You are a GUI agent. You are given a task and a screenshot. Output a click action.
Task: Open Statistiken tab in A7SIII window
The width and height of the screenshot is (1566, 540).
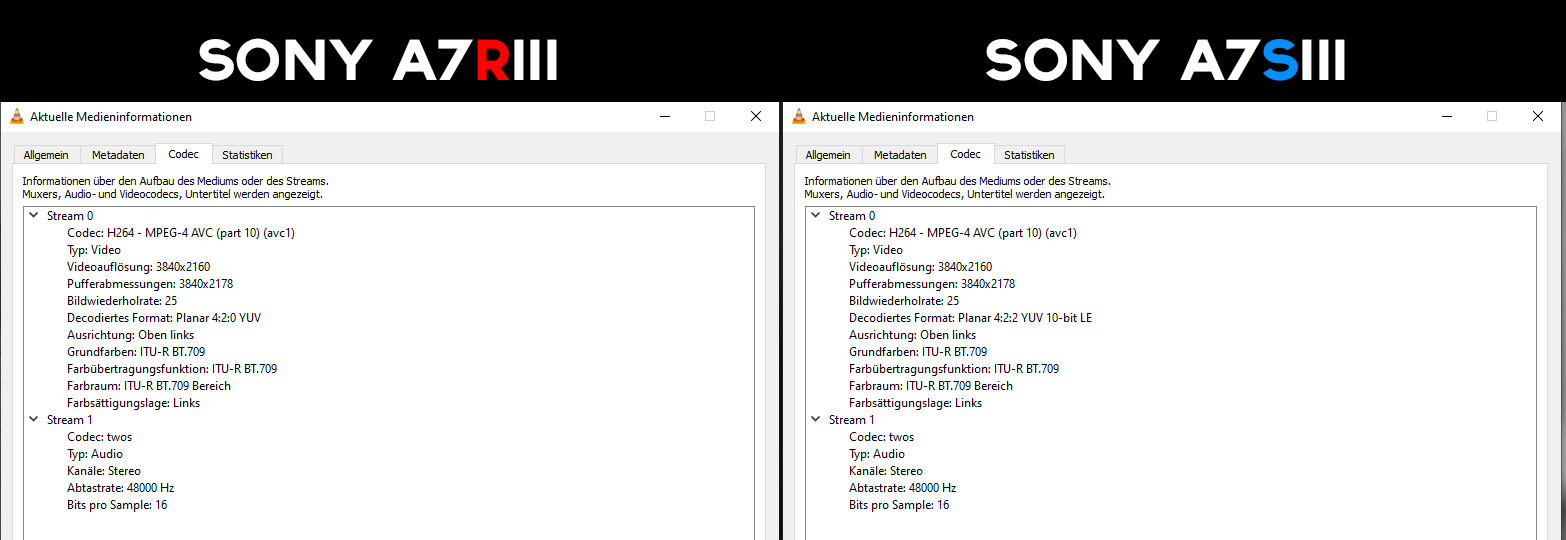[1029, 155]
